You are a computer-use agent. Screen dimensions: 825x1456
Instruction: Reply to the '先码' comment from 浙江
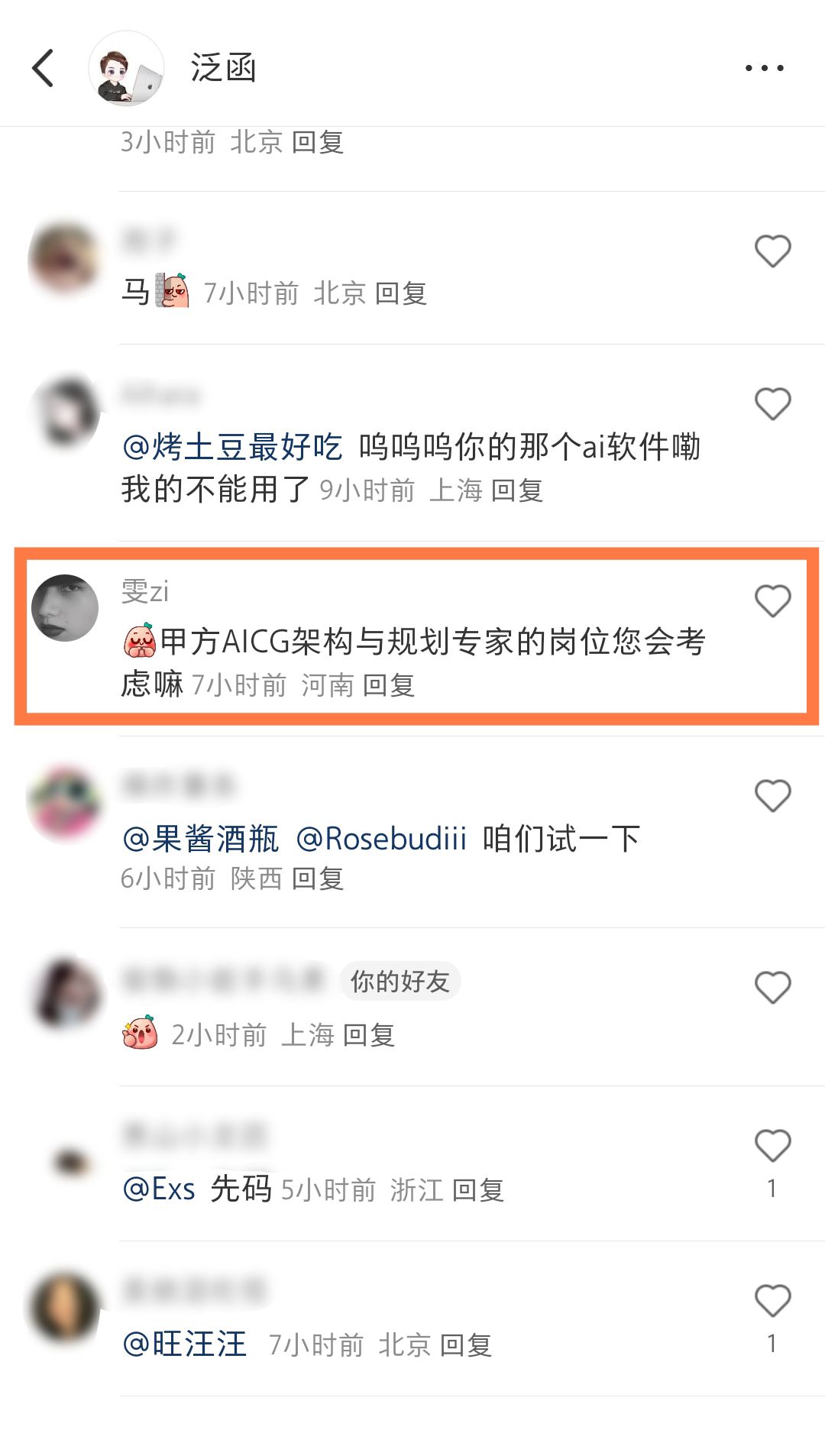(478, 1190)
